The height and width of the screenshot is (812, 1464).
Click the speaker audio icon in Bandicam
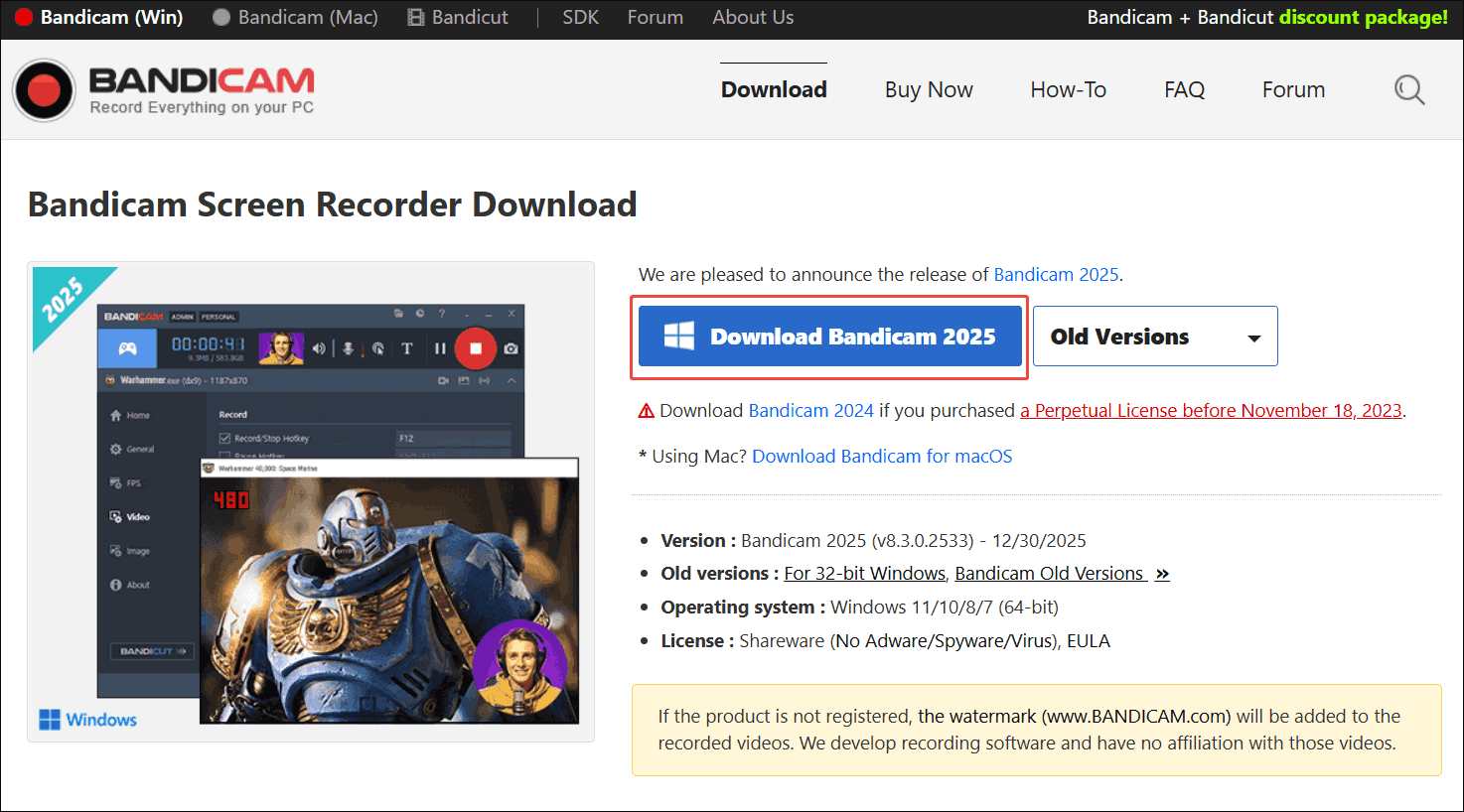coord(319,348)
